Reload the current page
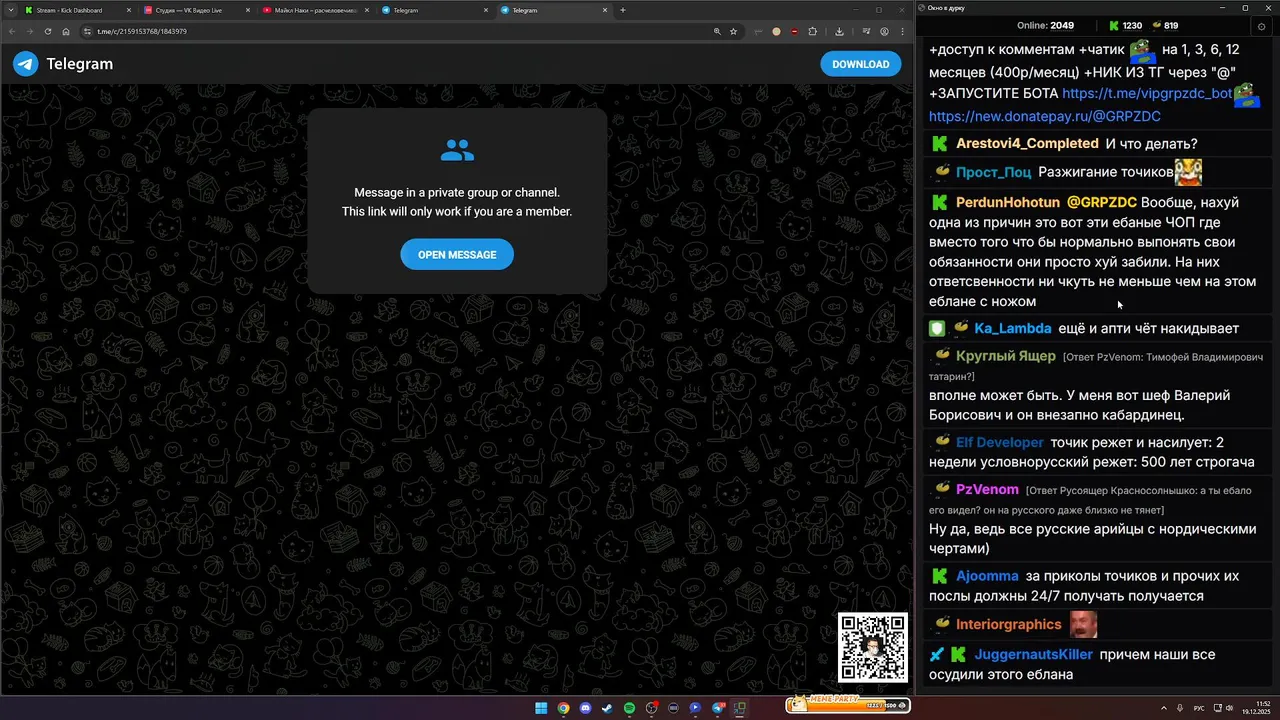The height and width of the screenshot is (720, 1280). click(48, 31)
